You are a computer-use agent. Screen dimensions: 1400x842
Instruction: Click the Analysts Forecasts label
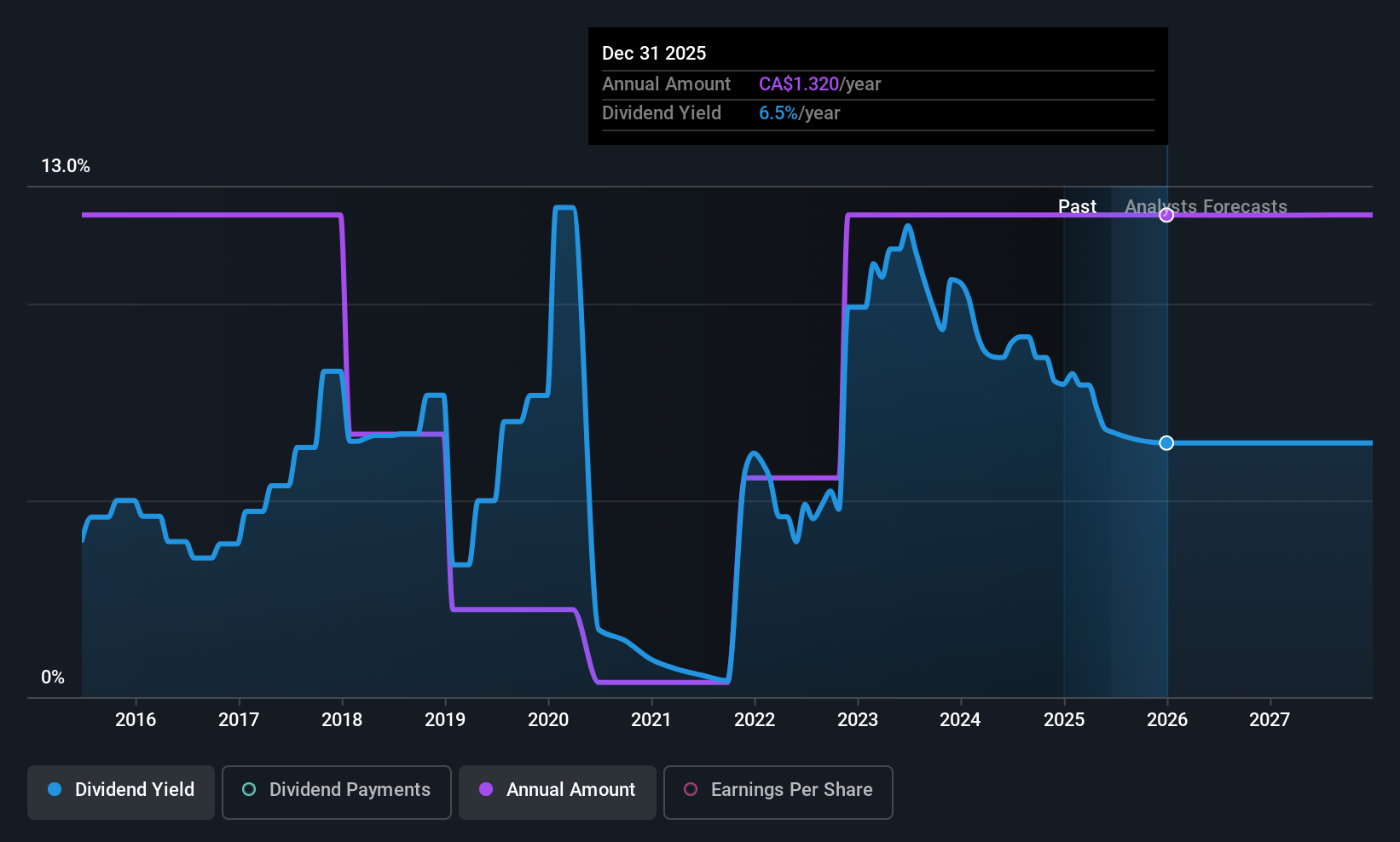coord(1206,207)
